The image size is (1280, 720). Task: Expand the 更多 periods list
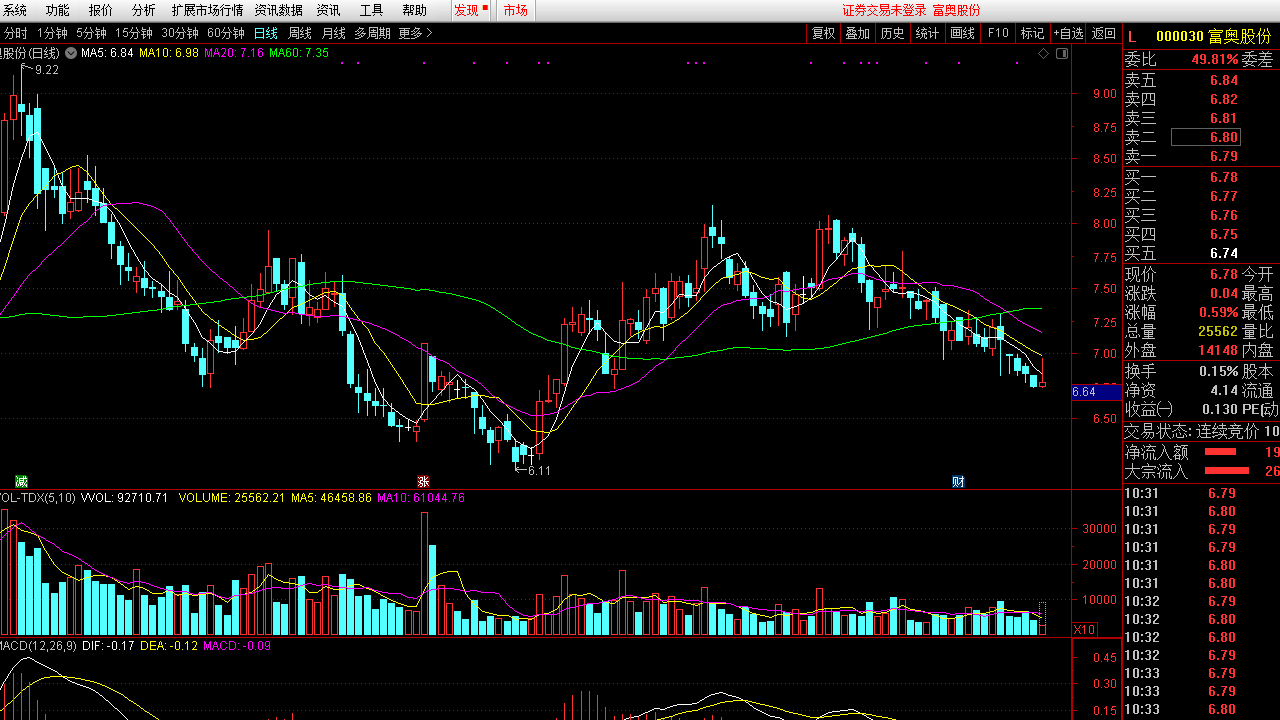pos(415,33)
